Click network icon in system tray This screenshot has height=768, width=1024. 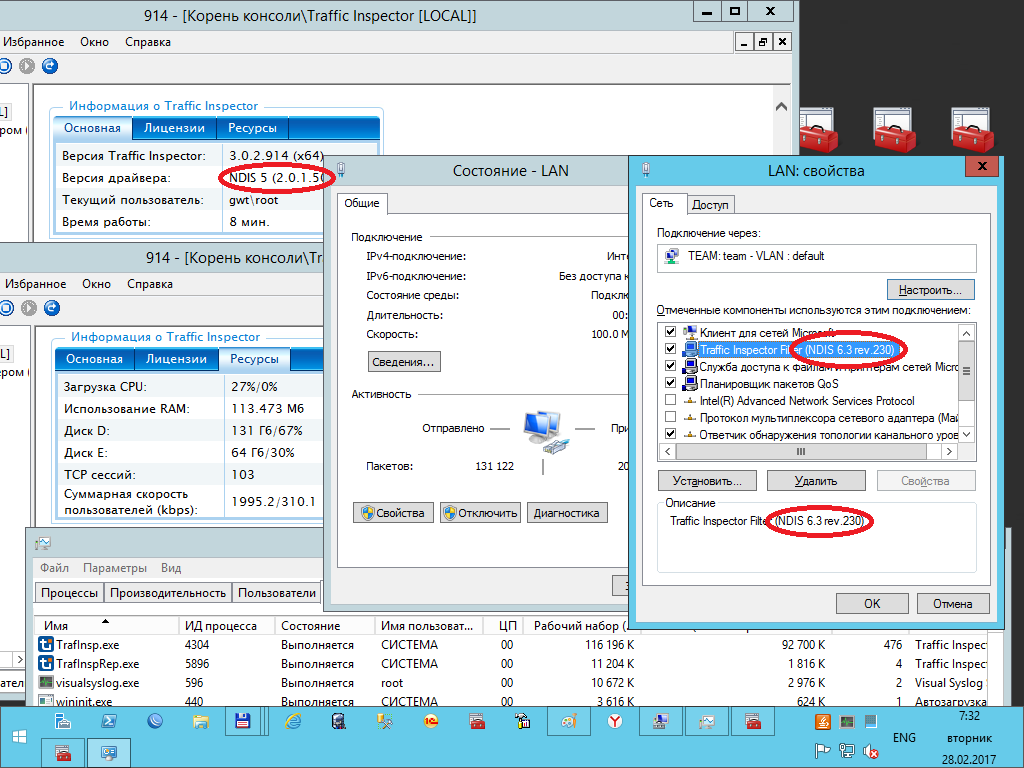tap(846, 752)
